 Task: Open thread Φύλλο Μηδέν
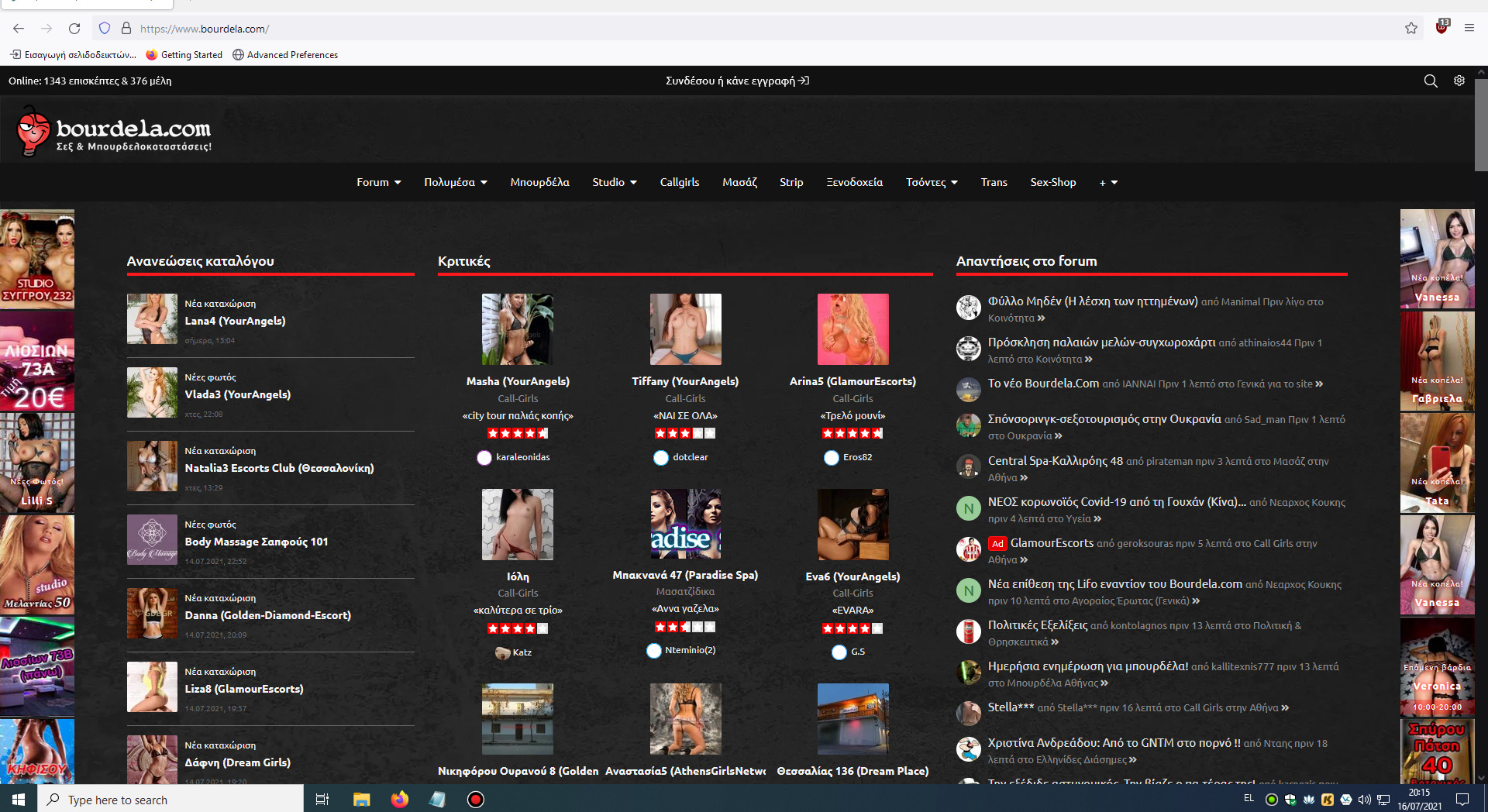1093,301
